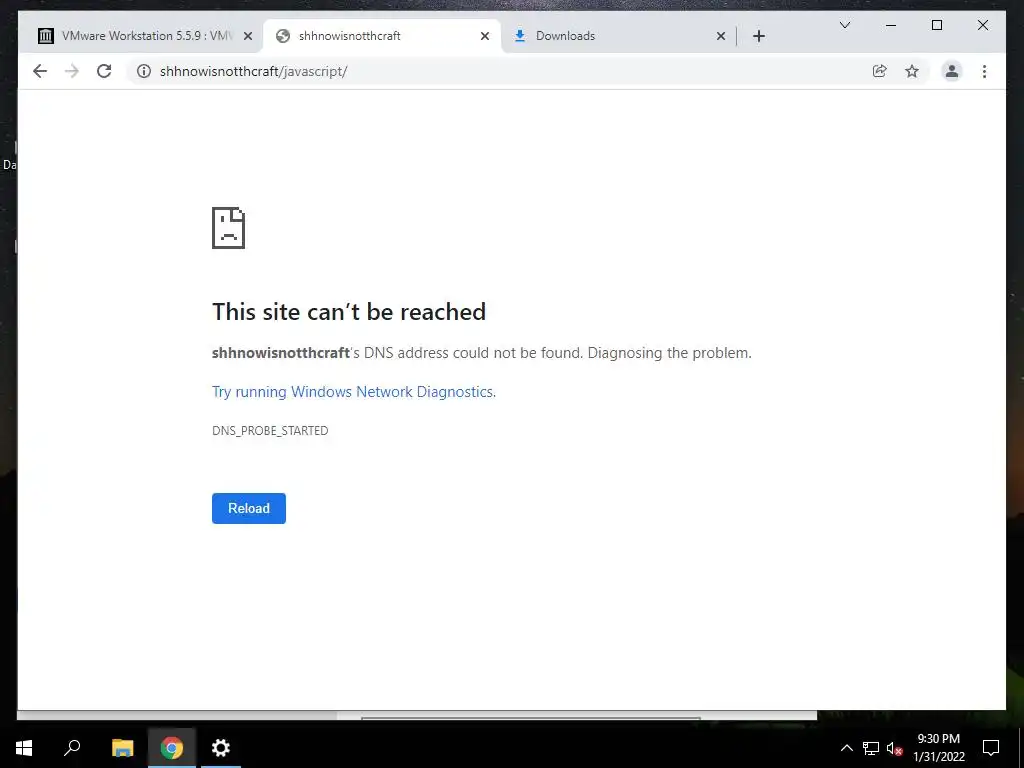Reload page using the toolbar refresh icon
The height and width of the screenshot is (768, 1024).
(x=104, y=71)
